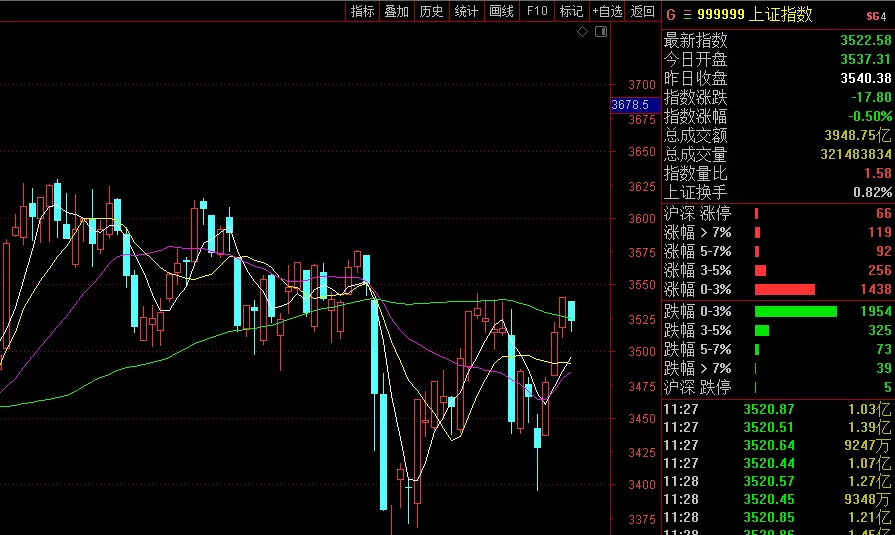Select the 沪深 涨停 row

click(x=777, y=213)
